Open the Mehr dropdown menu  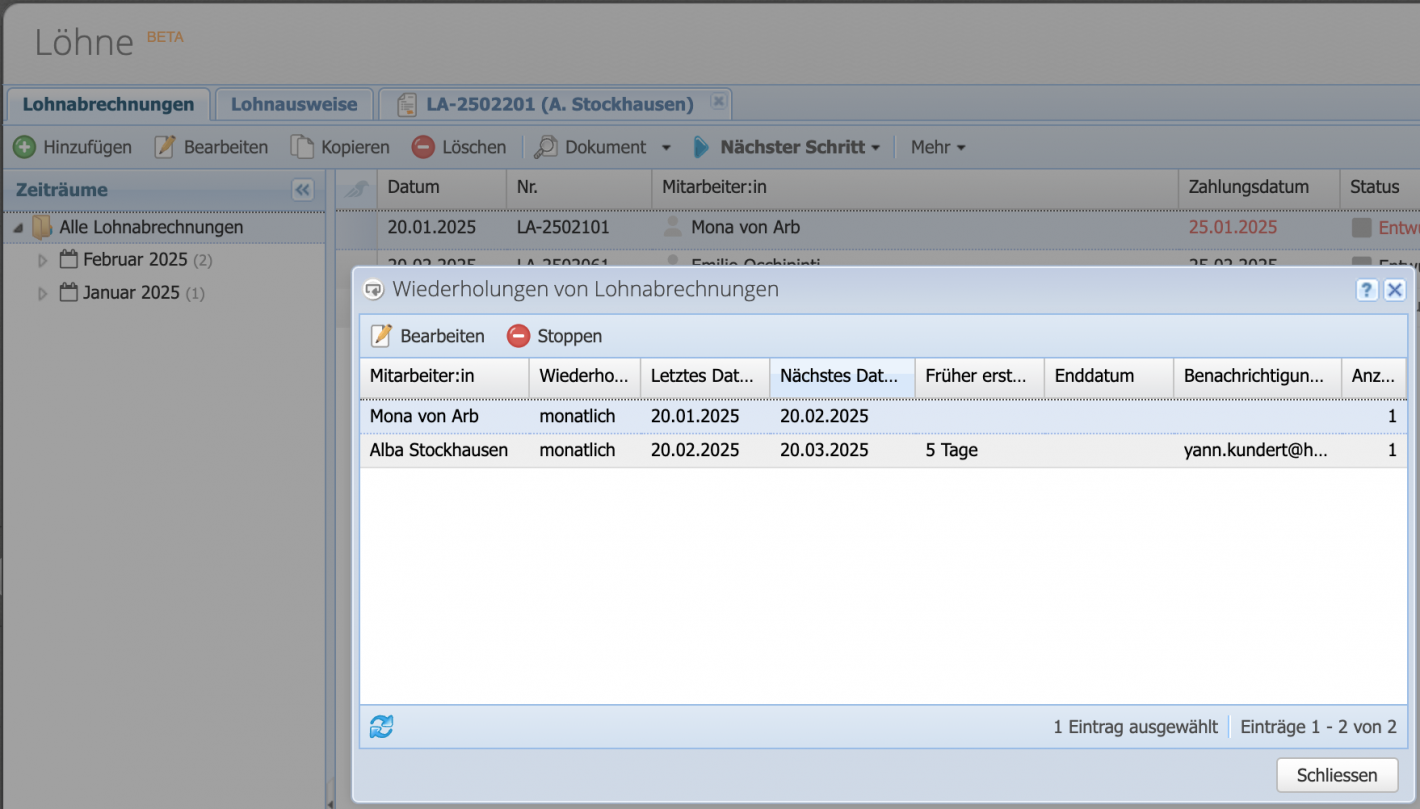click(938, 147)
